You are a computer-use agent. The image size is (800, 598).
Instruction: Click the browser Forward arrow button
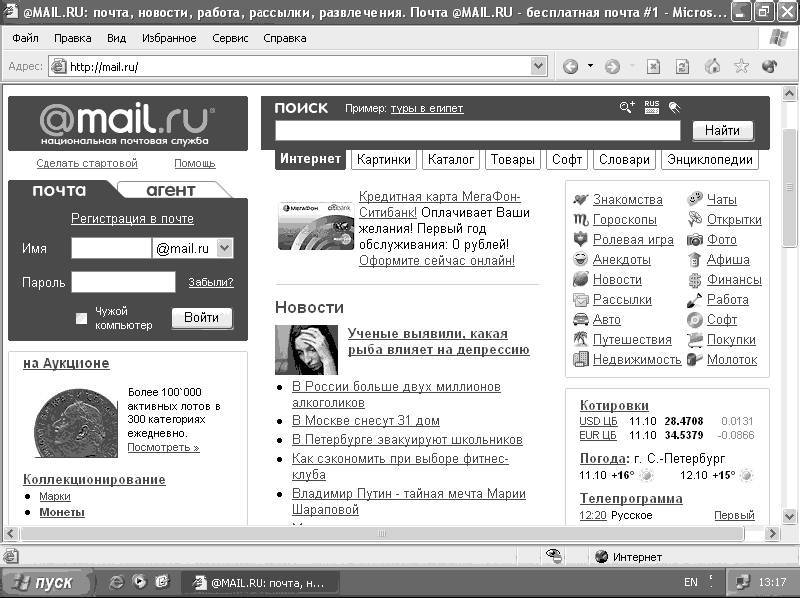tap(612, 66)
